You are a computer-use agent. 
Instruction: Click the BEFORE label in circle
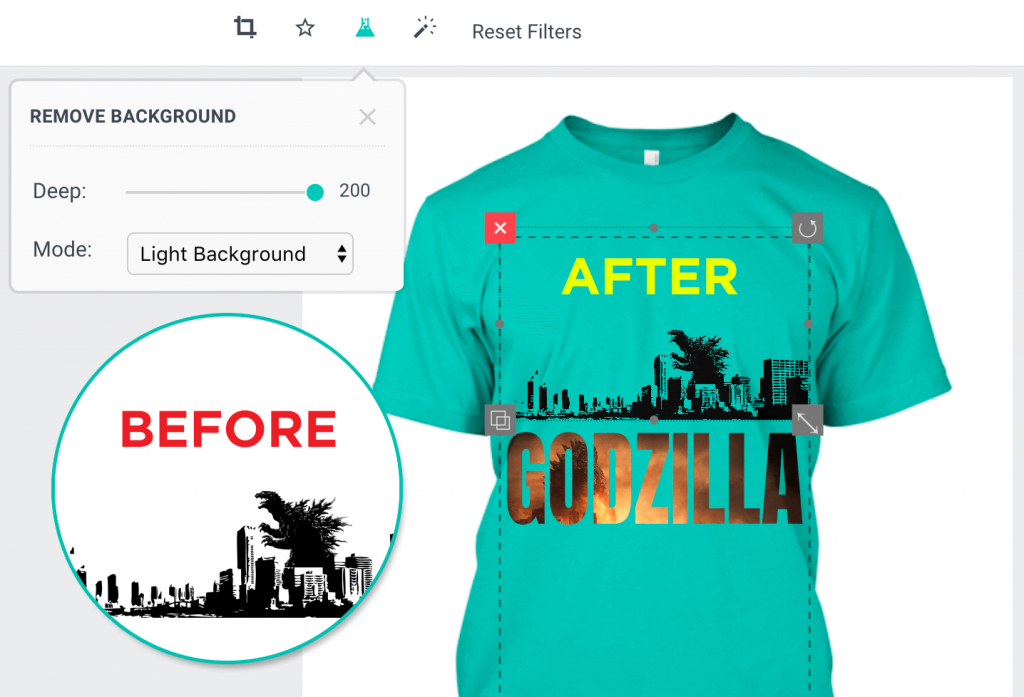[229, 429]
